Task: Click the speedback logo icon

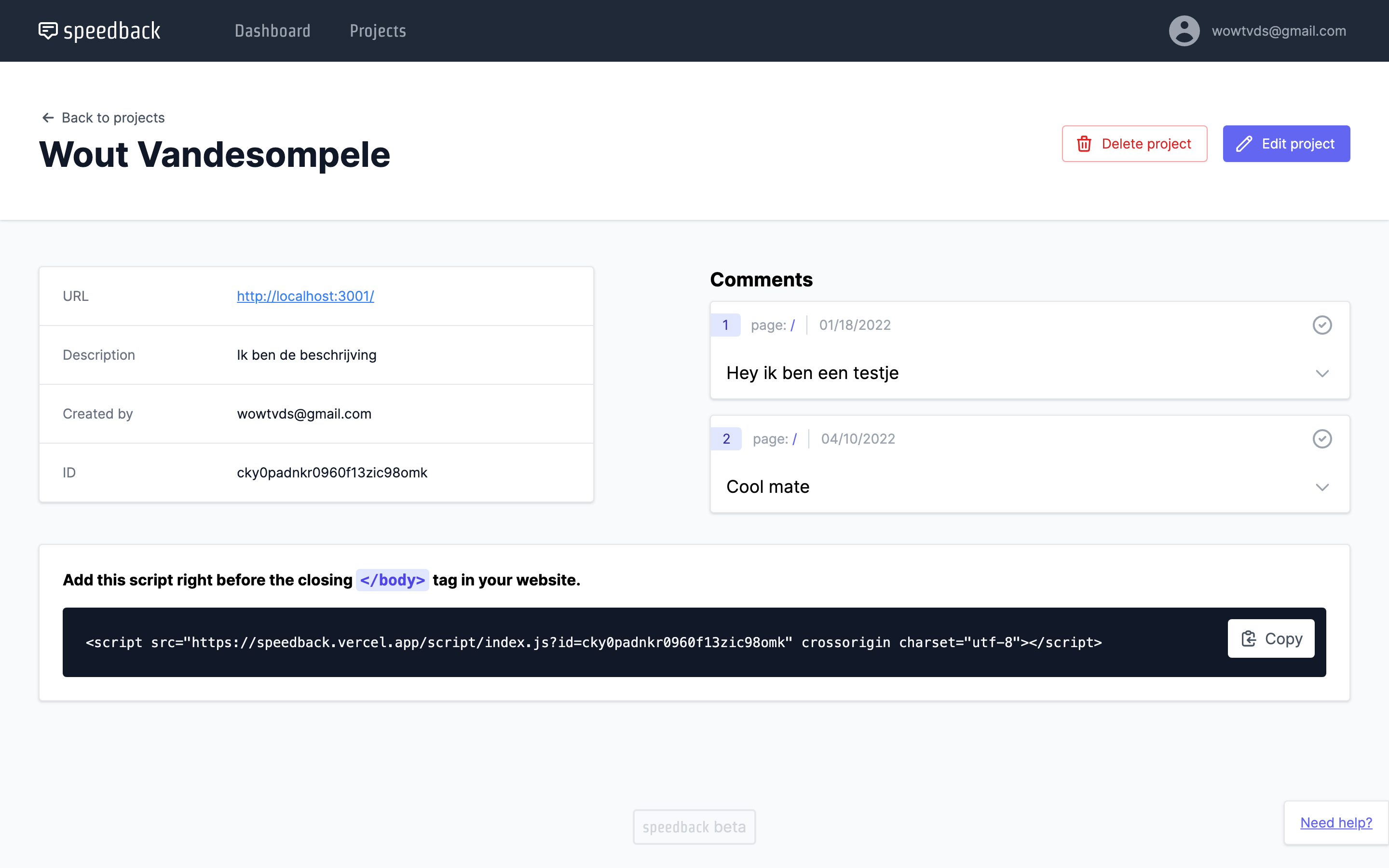Action: click(48, 31)
